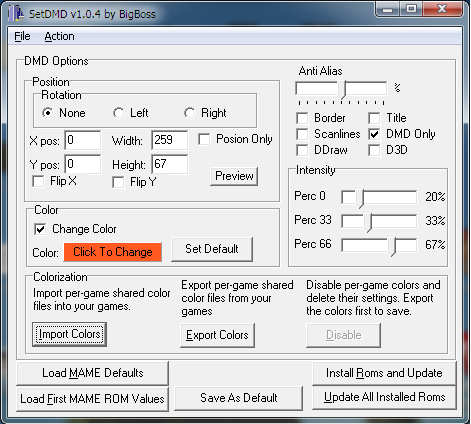
Task: Toggle the DMD Only checkbox
Action: pyautogui.click(x=374, y=134)
